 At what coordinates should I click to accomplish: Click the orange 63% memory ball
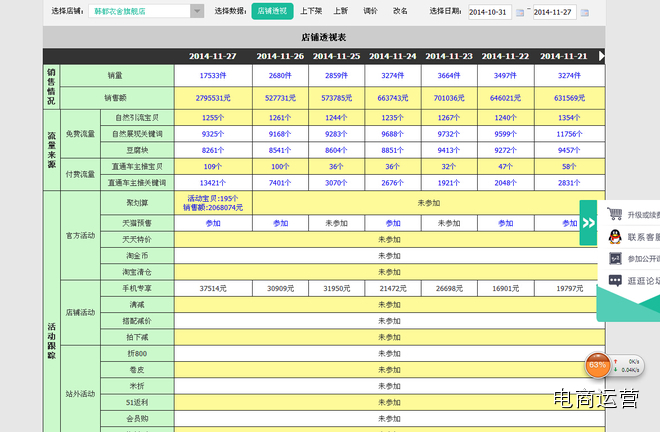click(597, 365)
